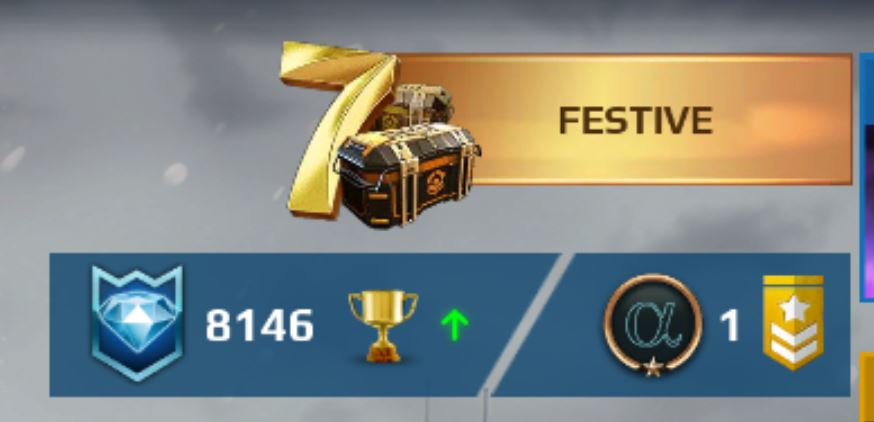
Task: Tap the smaller chest behind main chest
Action: pyautogui.click(x=417, y=107)
